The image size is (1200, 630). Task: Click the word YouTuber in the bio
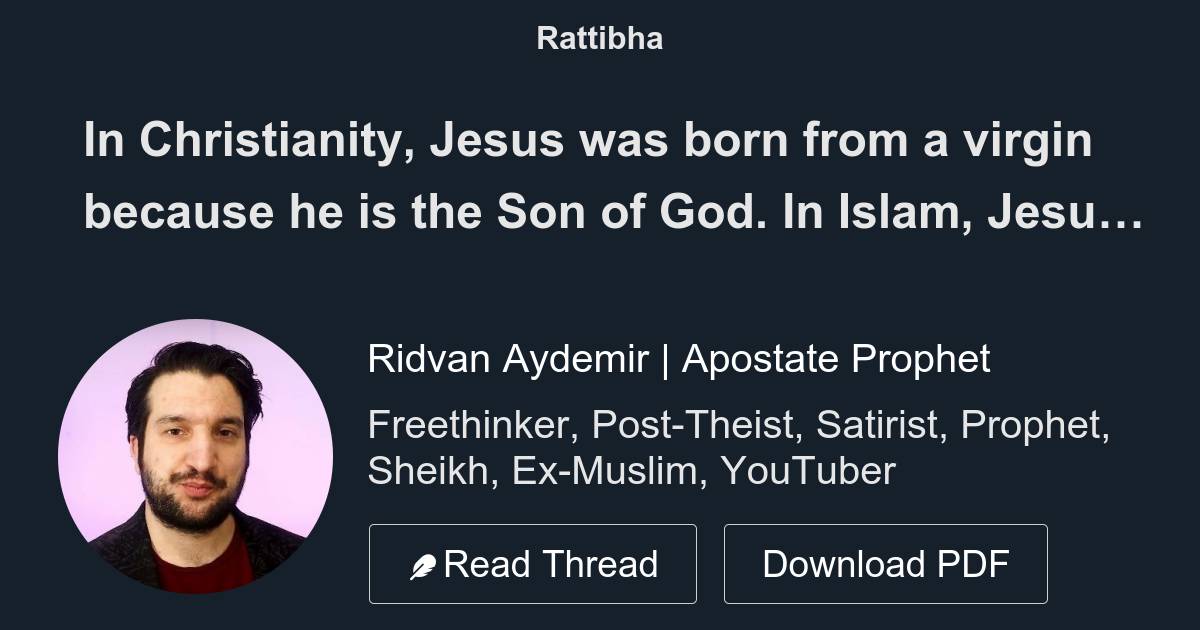[x=806, y=470]
